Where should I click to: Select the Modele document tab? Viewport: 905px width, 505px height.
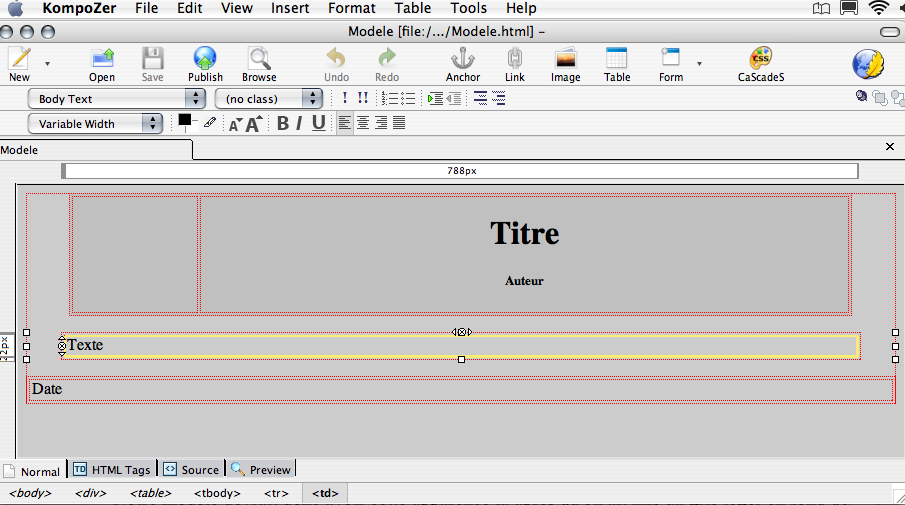(x=96, y=150)
